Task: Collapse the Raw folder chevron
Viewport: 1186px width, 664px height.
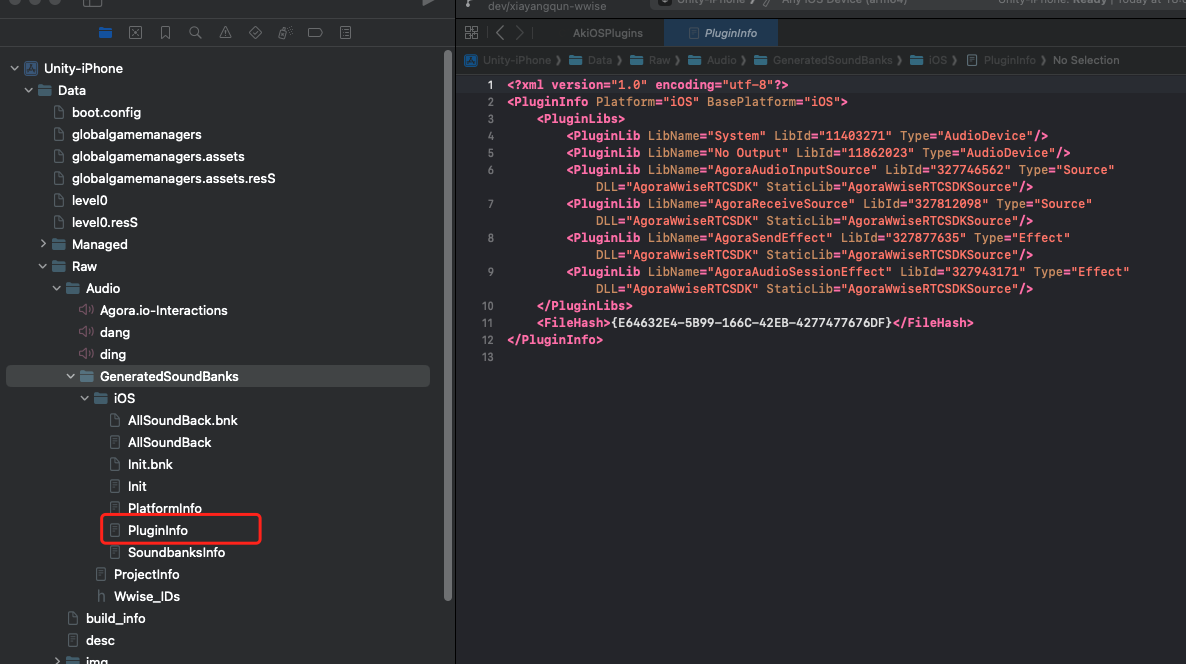Action: (x=43, y=266)
